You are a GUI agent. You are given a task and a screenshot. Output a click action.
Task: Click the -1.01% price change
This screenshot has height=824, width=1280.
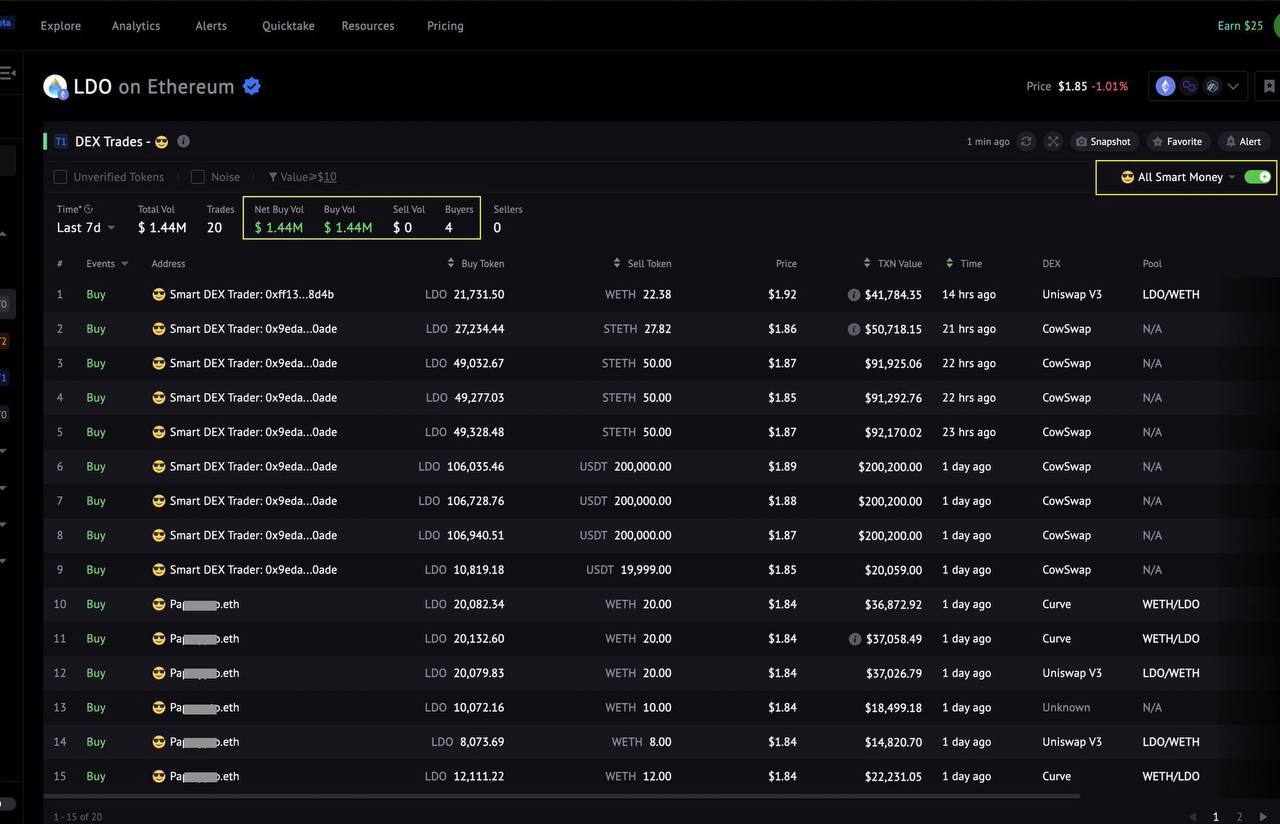click(1109, 87)
